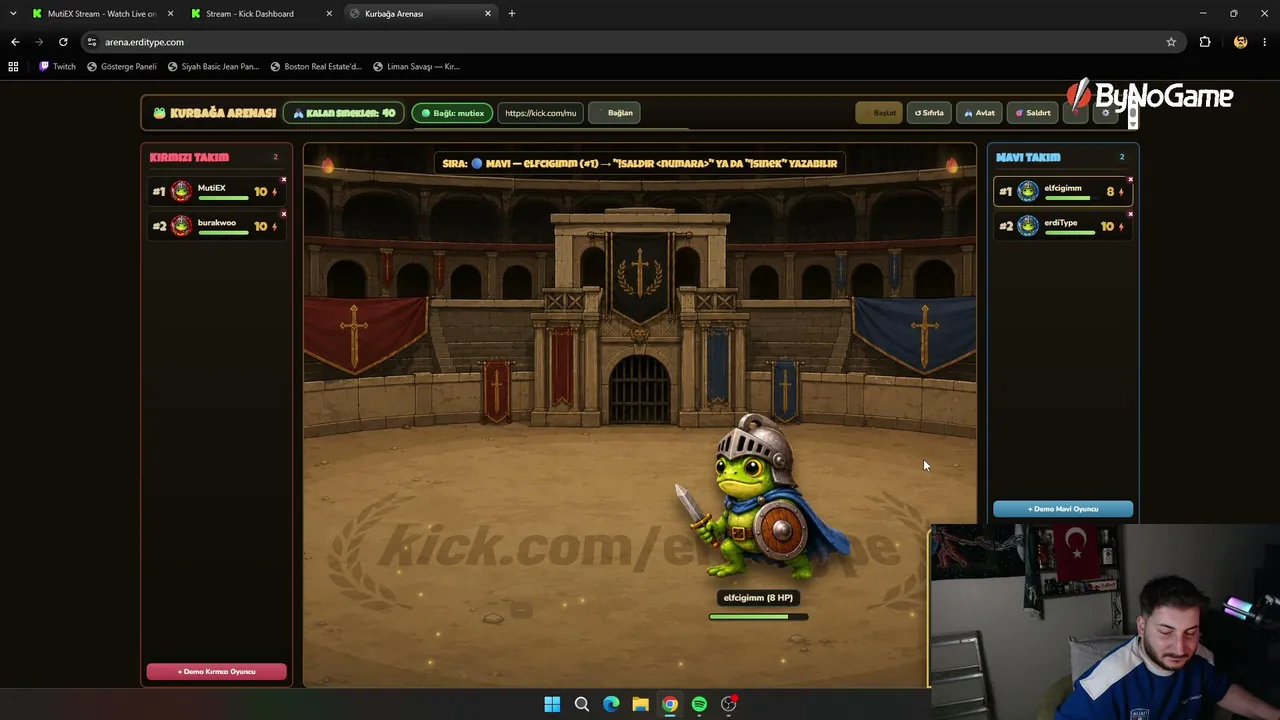Remove MutiEX from the red team
The image size is (1280, 720).
pyautogui.click(x=284, y=180)
